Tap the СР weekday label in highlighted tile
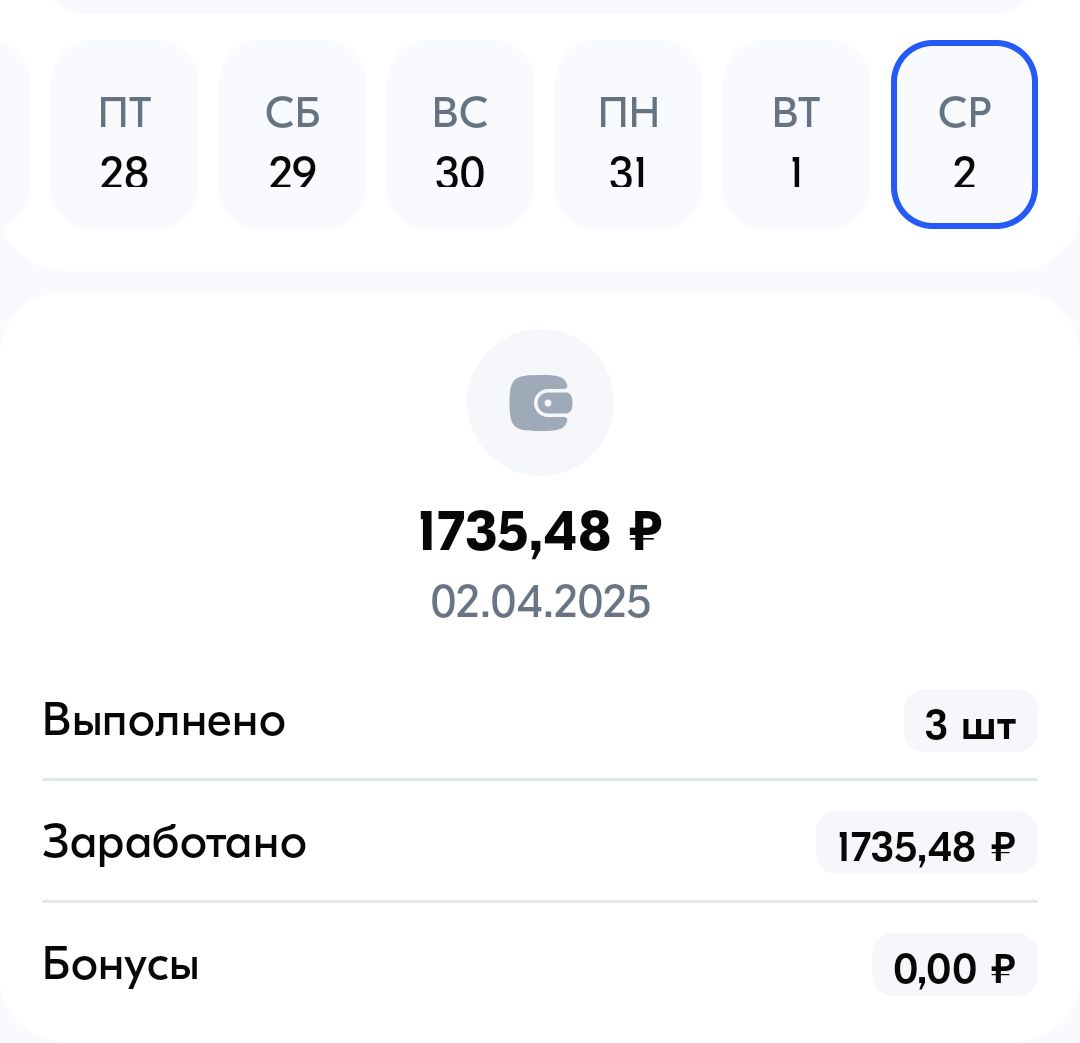 (964, 112)
